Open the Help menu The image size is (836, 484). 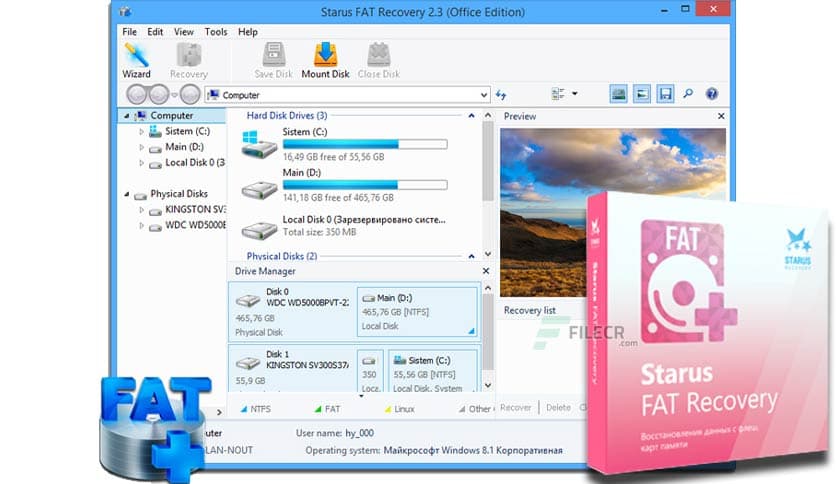[x=247, y=32]
